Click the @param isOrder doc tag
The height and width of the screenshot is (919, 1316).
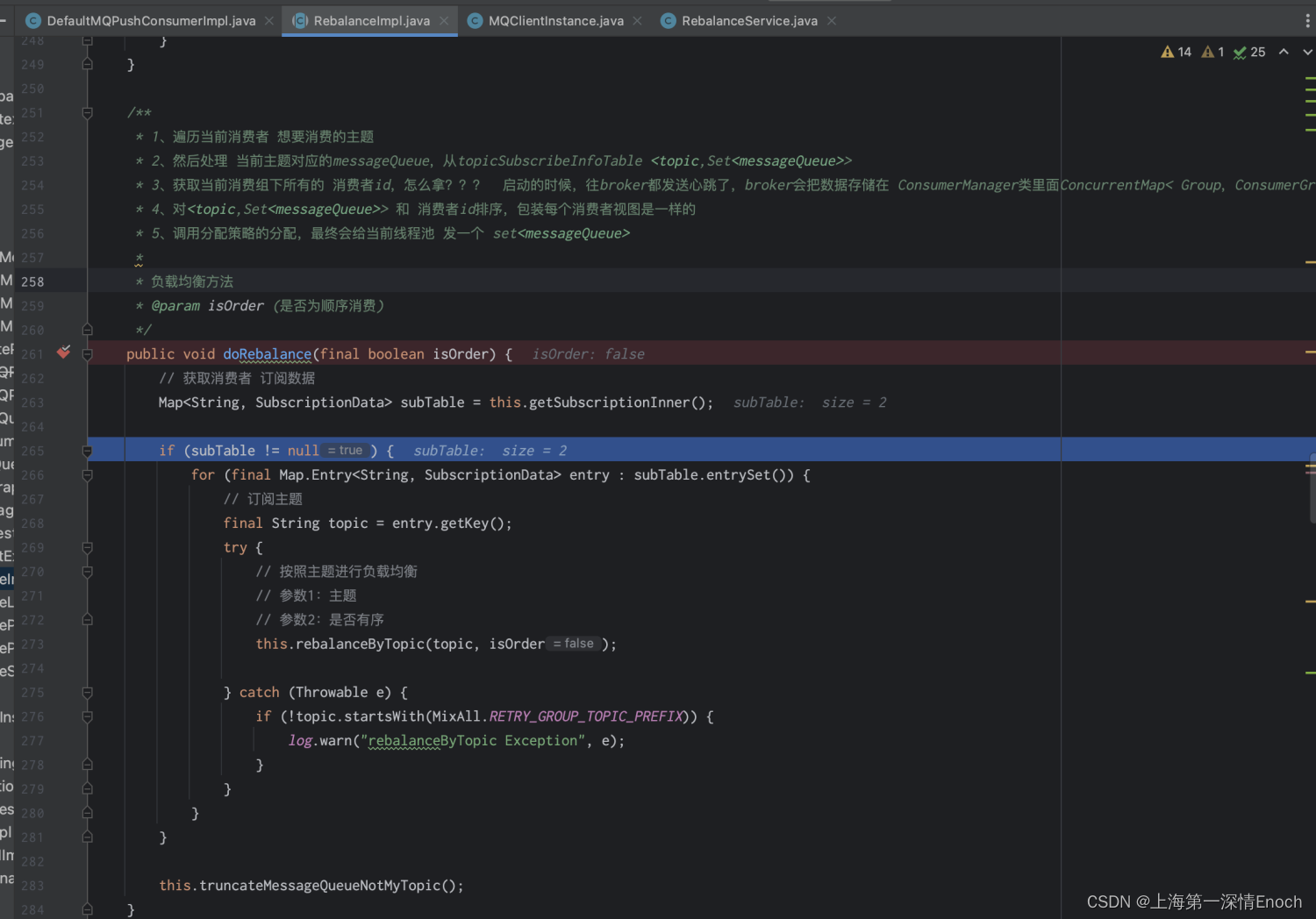coord(207,306)
